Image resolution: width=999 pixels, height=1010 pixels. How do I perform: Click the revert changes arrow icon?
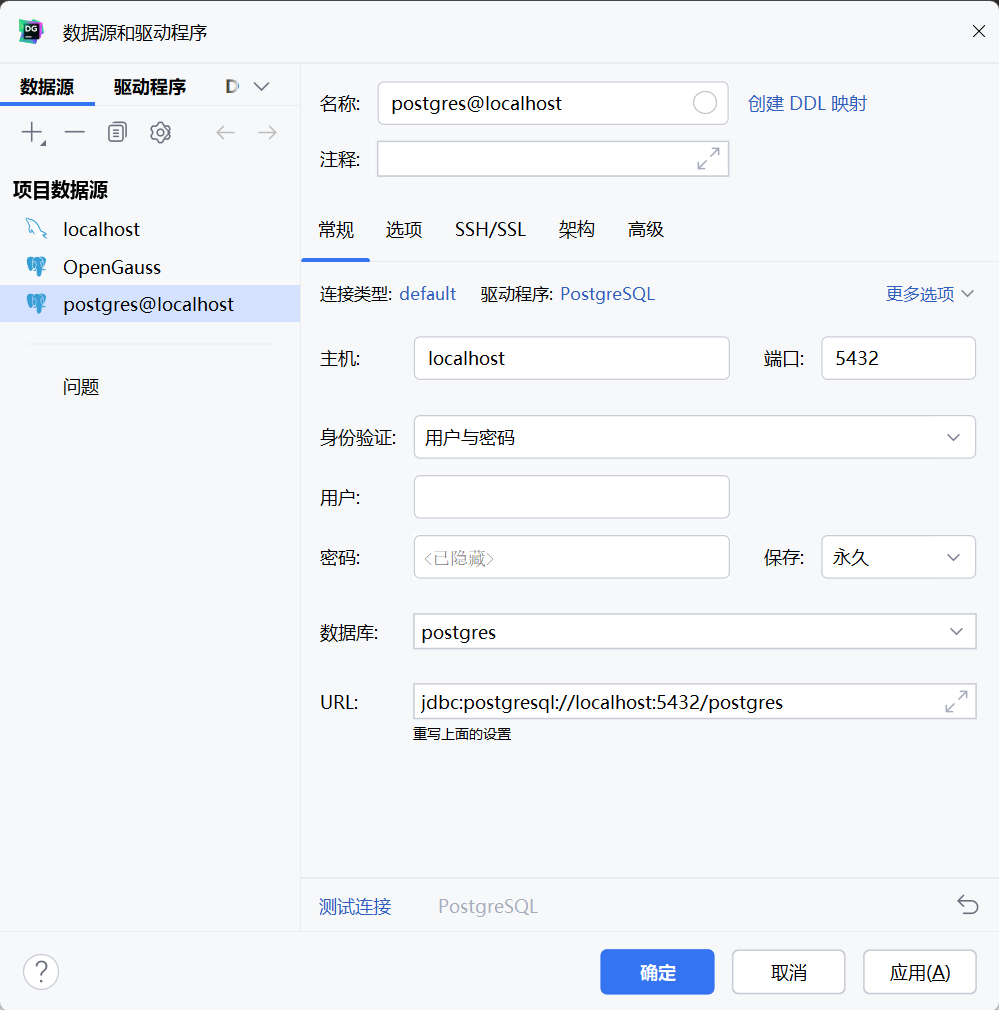[x=967, y=905]
